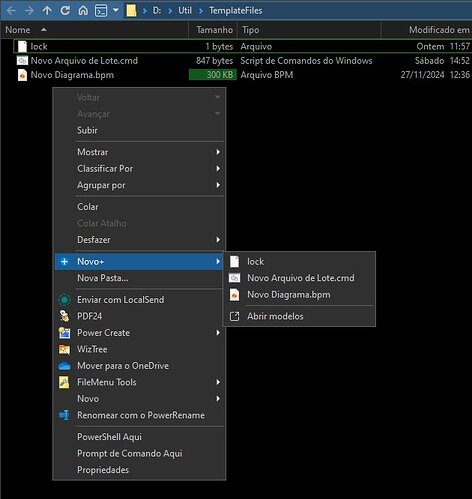Go up one folder with Up arrow

pyautogui.click(x=47, y=11)
